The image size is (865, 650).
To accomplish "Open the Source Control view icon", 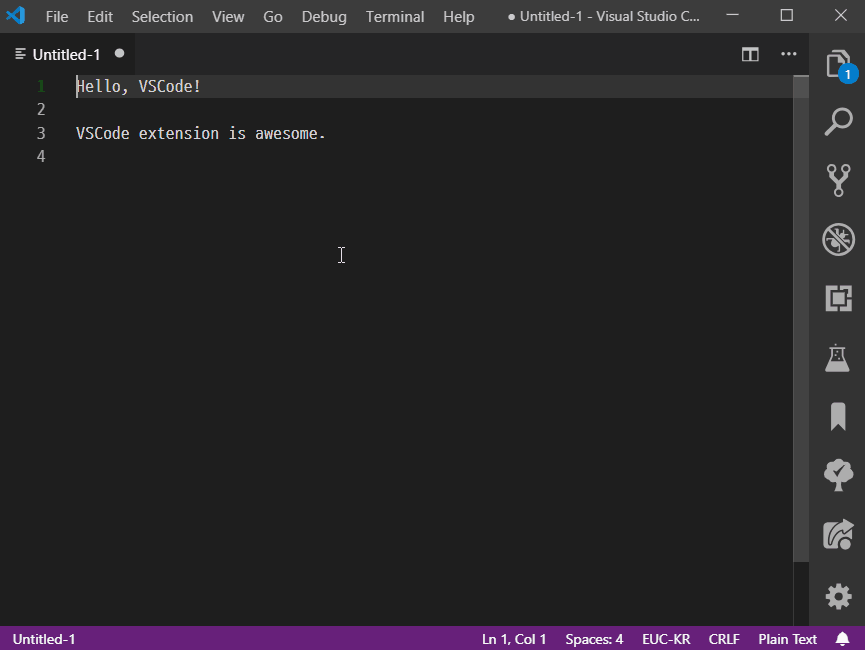I will point(838,180).
